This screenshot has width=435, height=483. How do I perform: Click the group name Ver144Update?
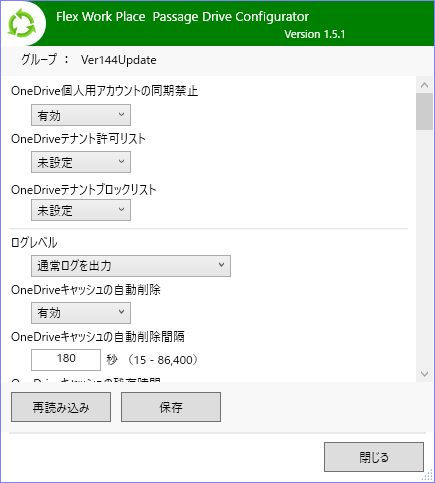click(x=119, y=60)
